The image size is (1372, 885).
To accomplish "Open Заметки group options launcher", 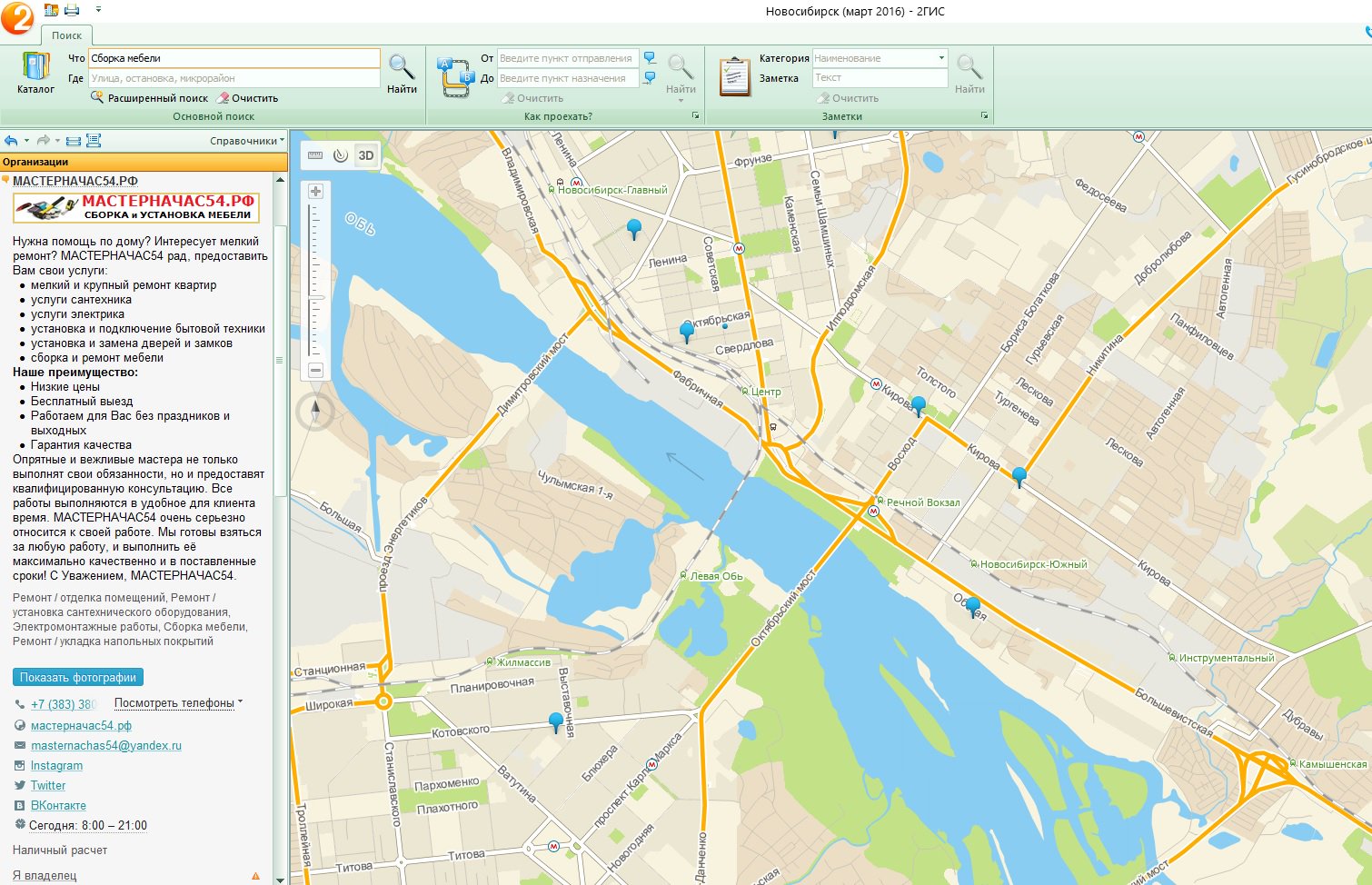I will (x=984, y=116).
